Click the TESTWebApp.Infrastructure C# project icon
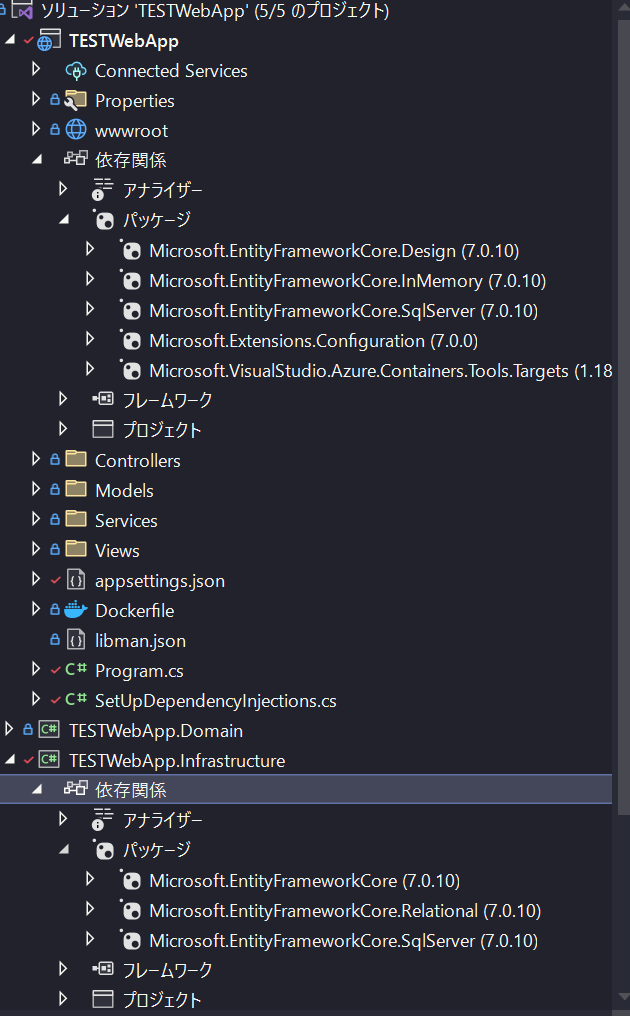Viewport: 630px width, 1016px height. point(49,759)
